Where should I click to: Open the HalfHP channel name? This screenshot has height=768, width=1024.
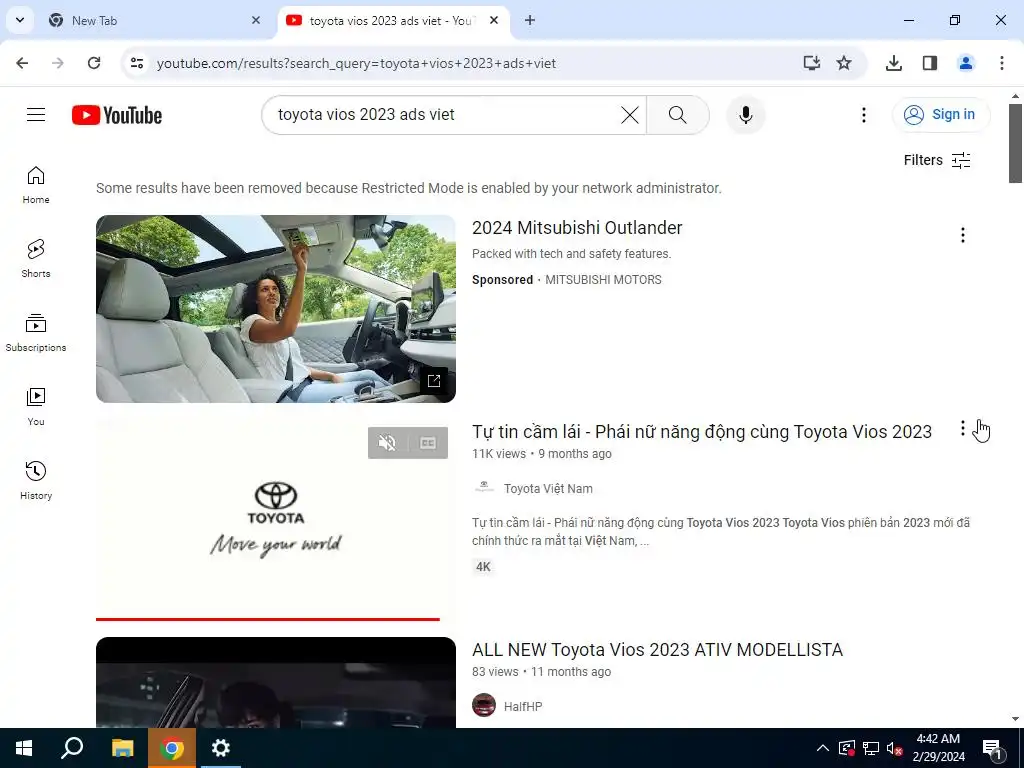(x=523, y=707)
